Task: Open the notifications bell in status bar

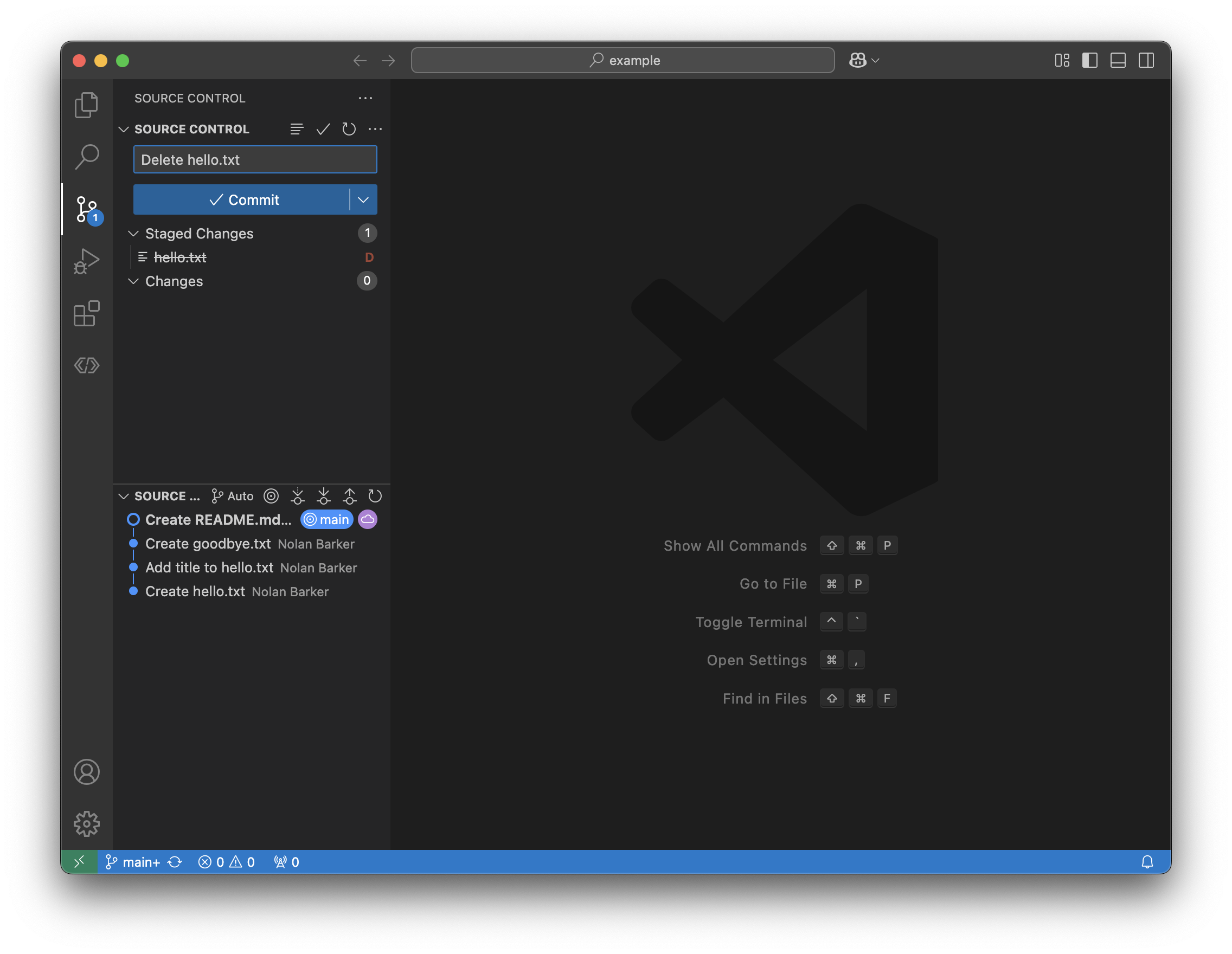Action: 1147,862
